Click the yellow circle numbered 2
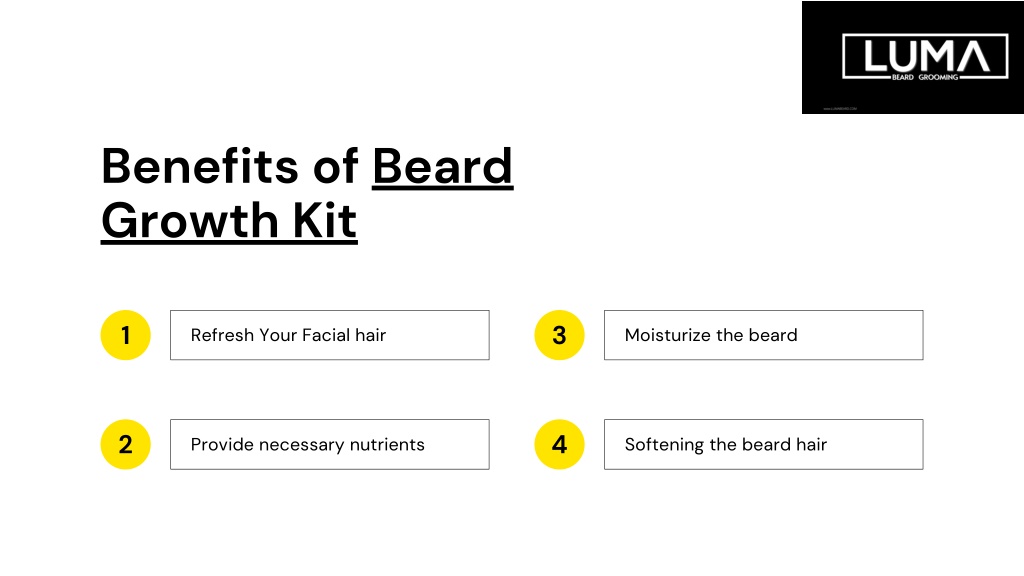Screen dimensions: 1024x576 [x=125, y=444]
